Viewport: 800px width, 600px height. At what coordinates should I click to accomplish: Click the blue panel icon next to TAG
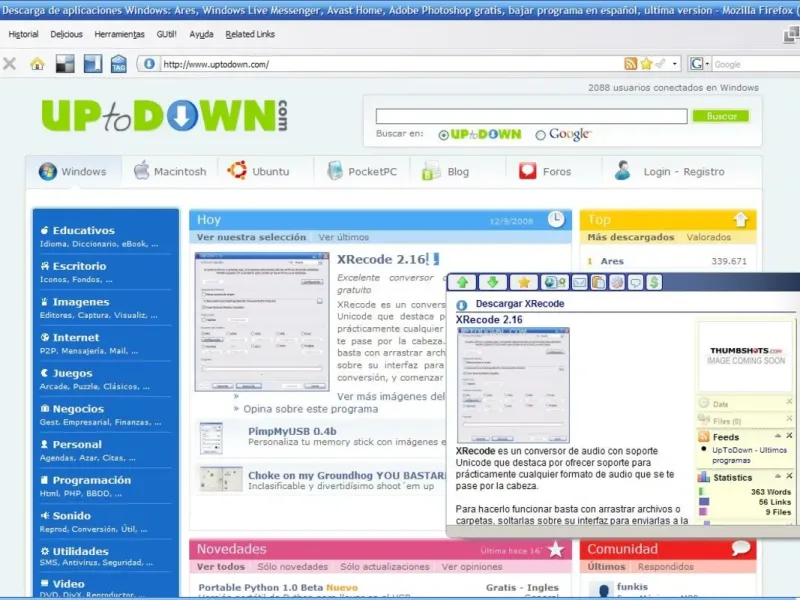pyautogui.click(x=93, y=64)
